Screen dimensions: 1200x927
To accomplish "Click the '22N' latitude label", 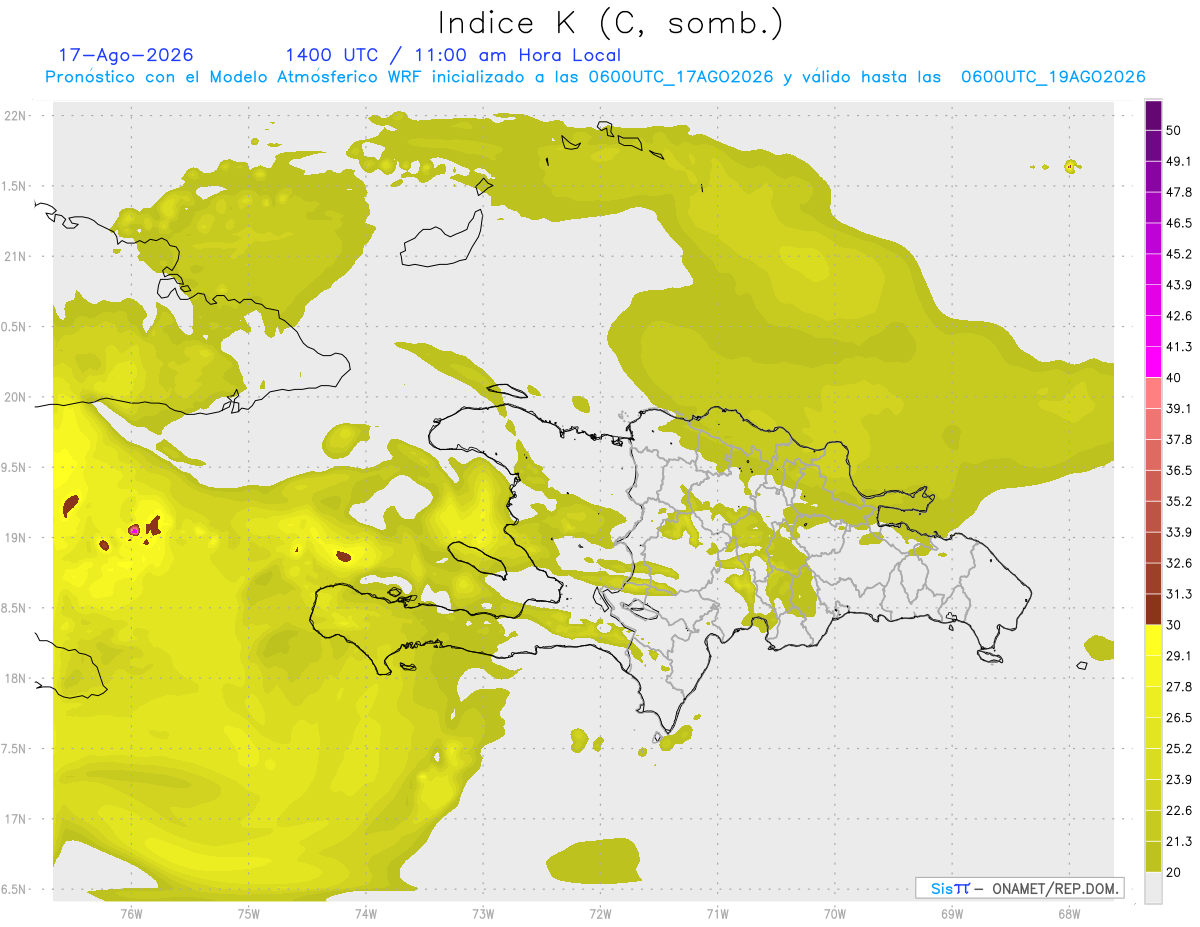I will (x=16, y=115).
